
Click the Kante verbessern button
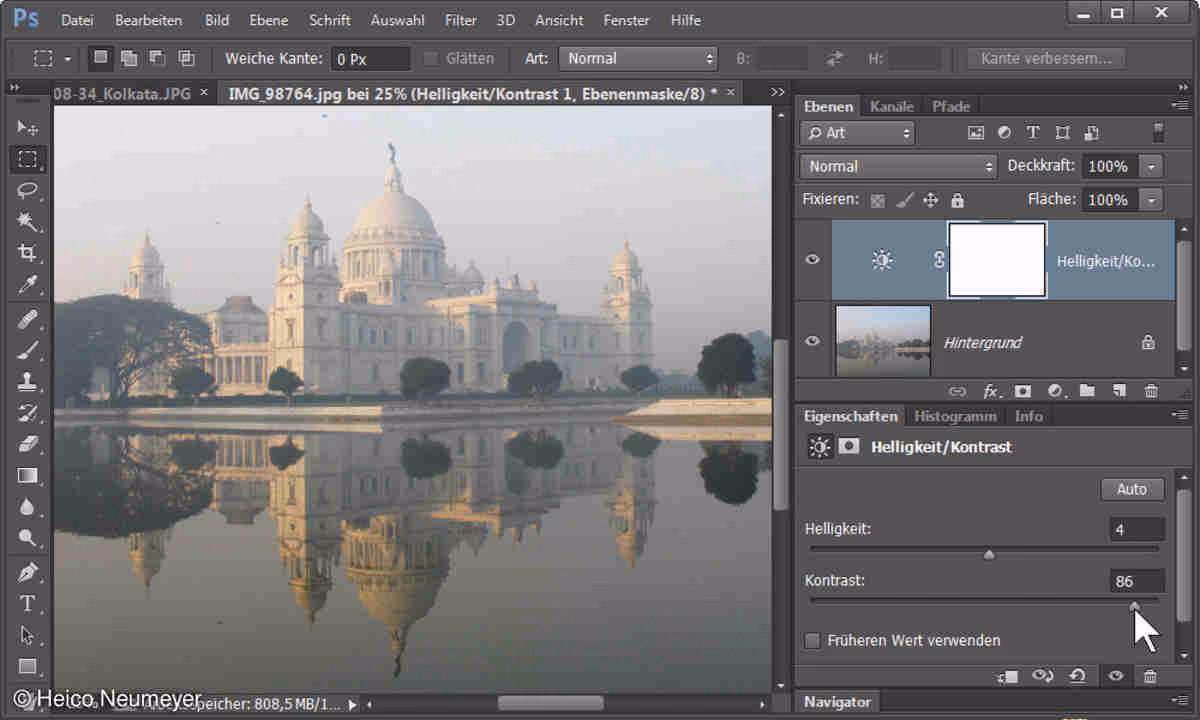point(1046,59)
